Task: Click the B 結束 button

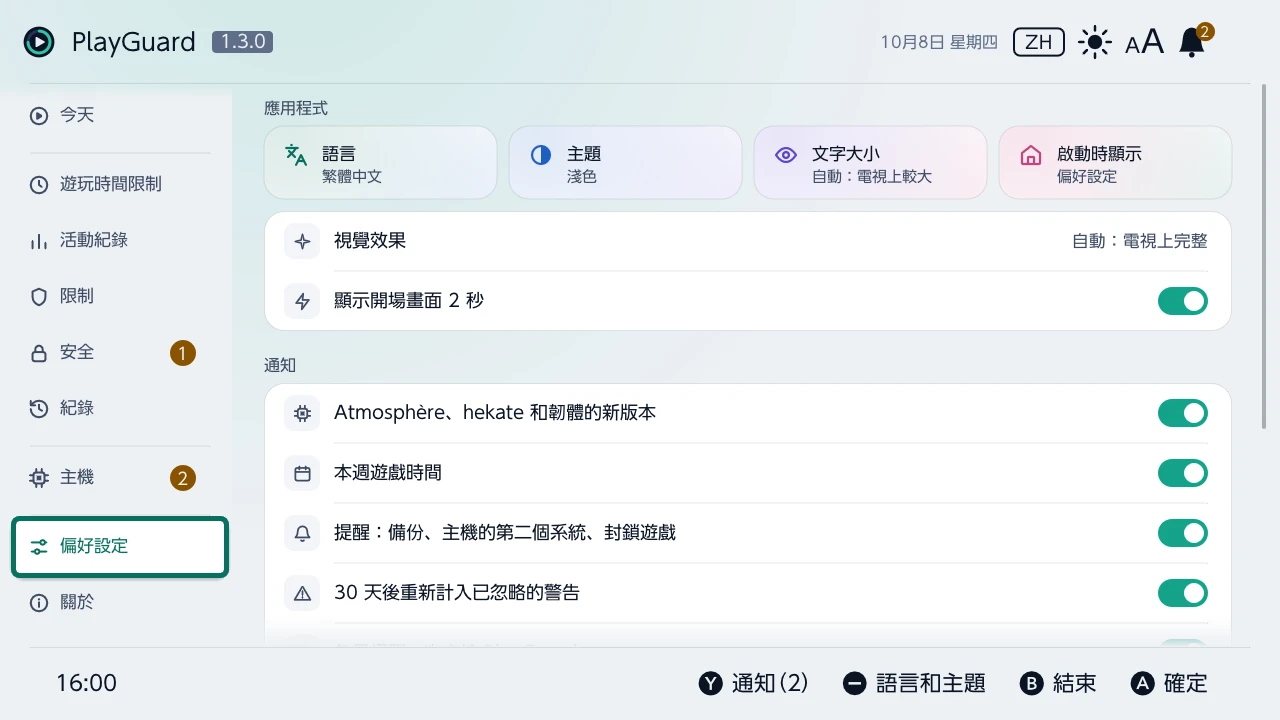Action: click(x=1058, y=683)
